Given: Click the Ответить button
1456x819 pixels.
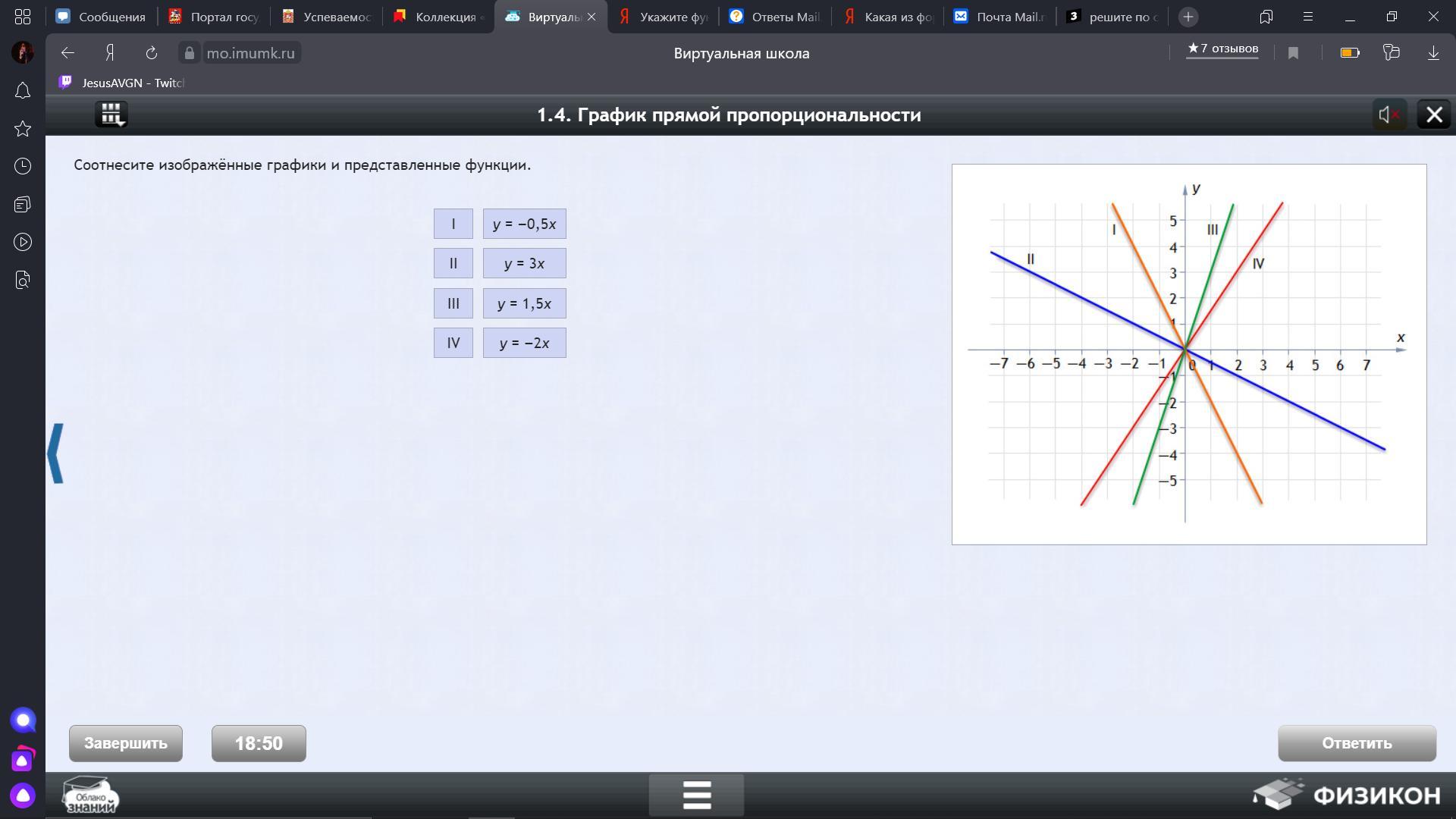Looking at the screenshot, I should click(x=1356, y=743).
